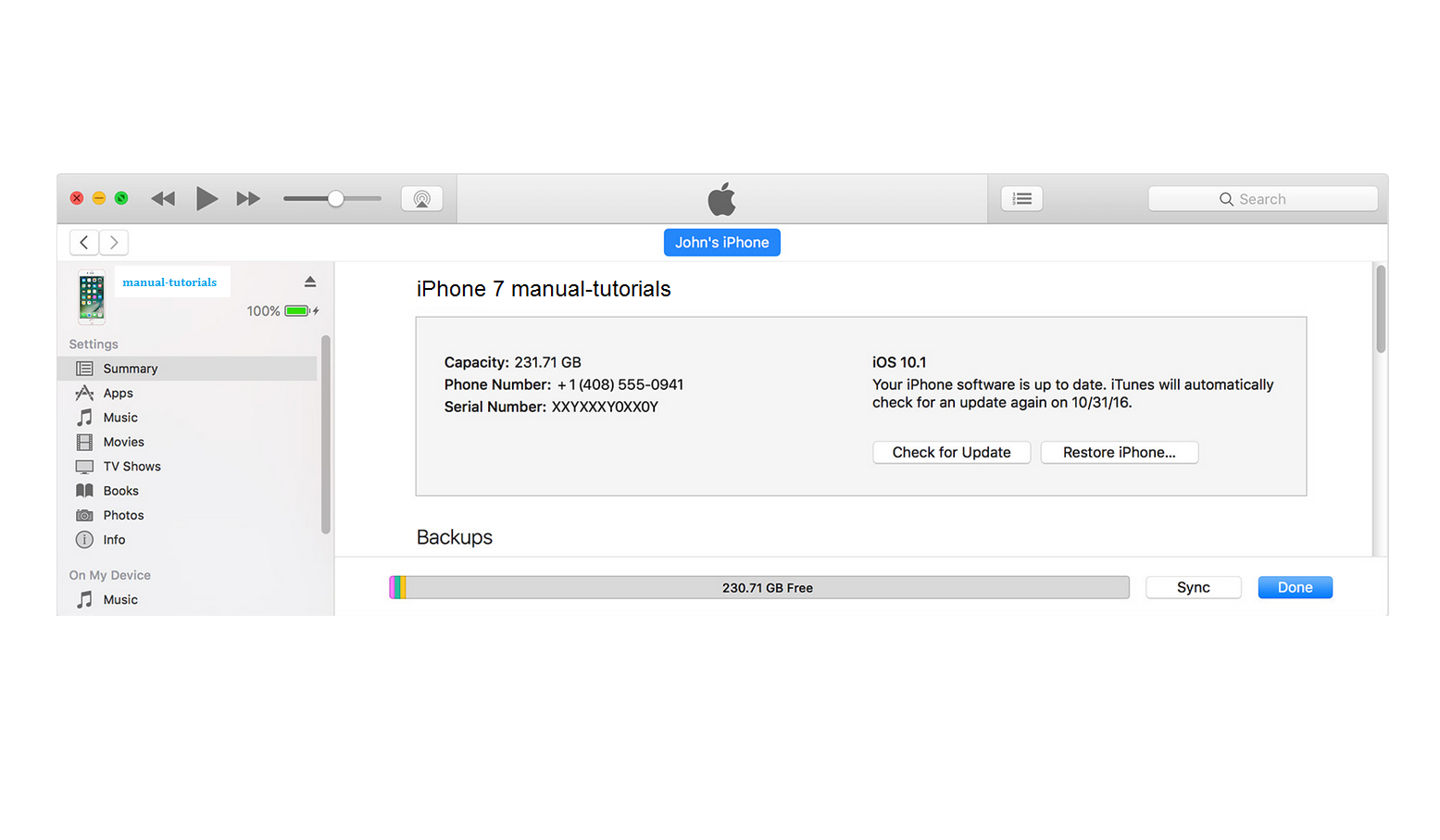Open the Up Next list button
Viewport: 1440px width, 840px height.
1022,198
